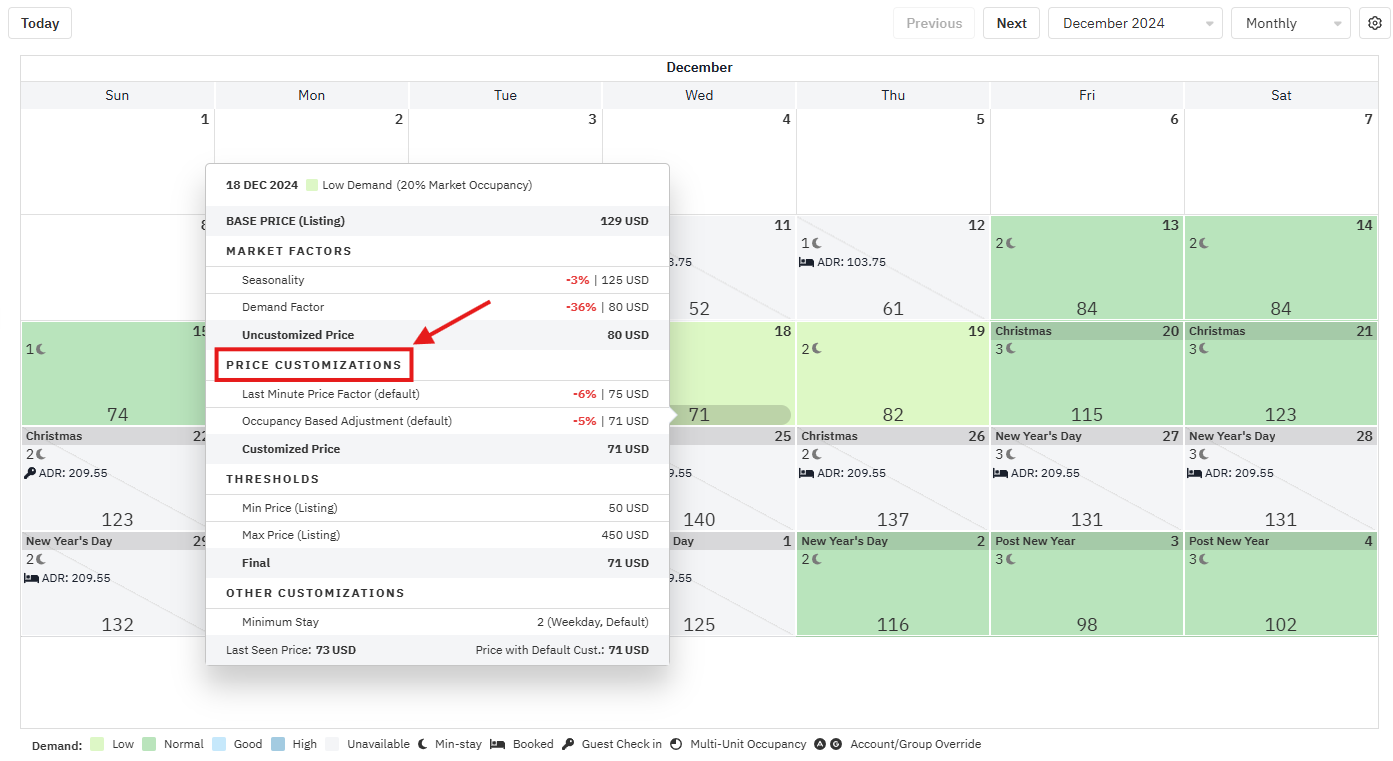Click the moon icon on Post New Year 3
Image resolution: width=1393 pixels, height=761 pixels.
[x=1010, y=559]
